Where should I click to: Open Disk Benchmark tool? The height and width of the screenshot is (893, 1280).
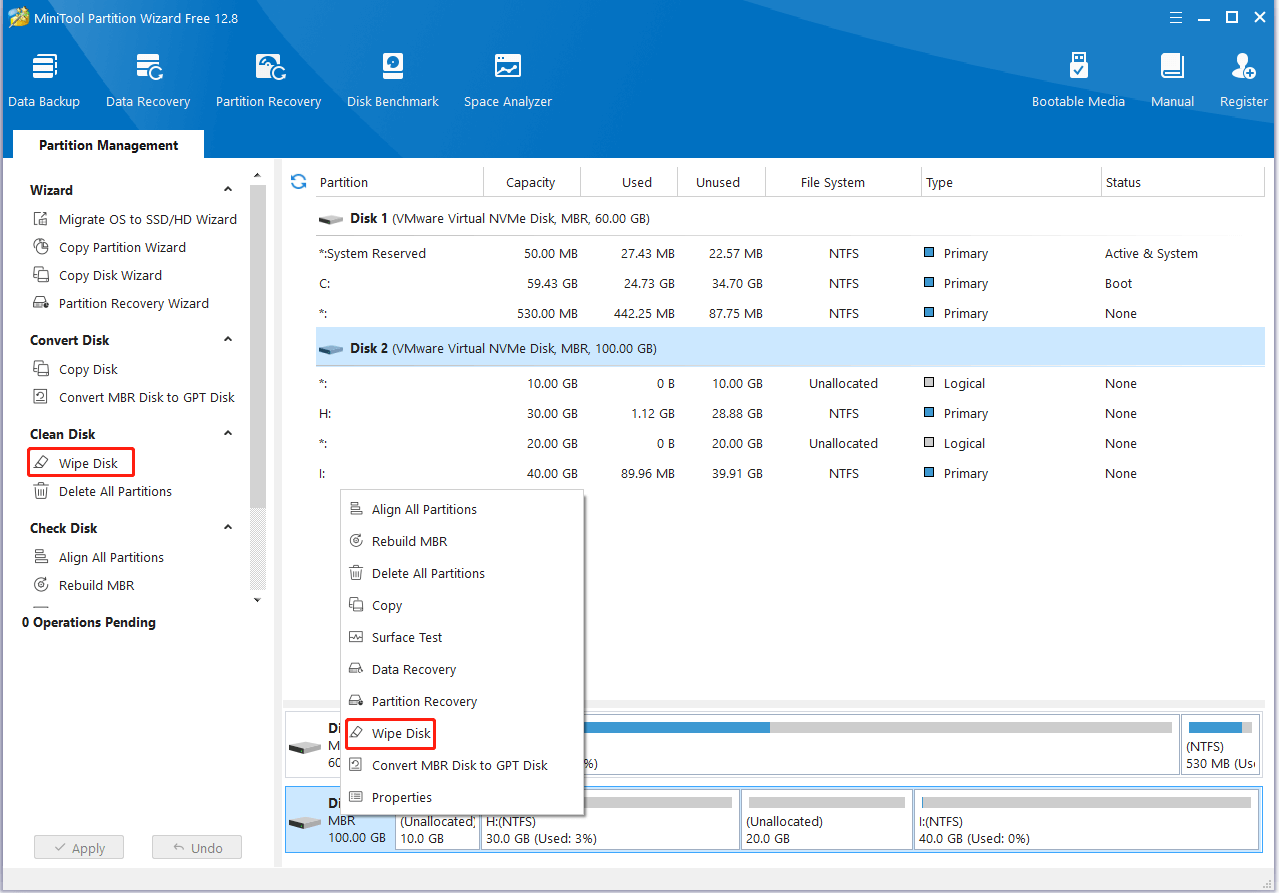tap(393, 81)
